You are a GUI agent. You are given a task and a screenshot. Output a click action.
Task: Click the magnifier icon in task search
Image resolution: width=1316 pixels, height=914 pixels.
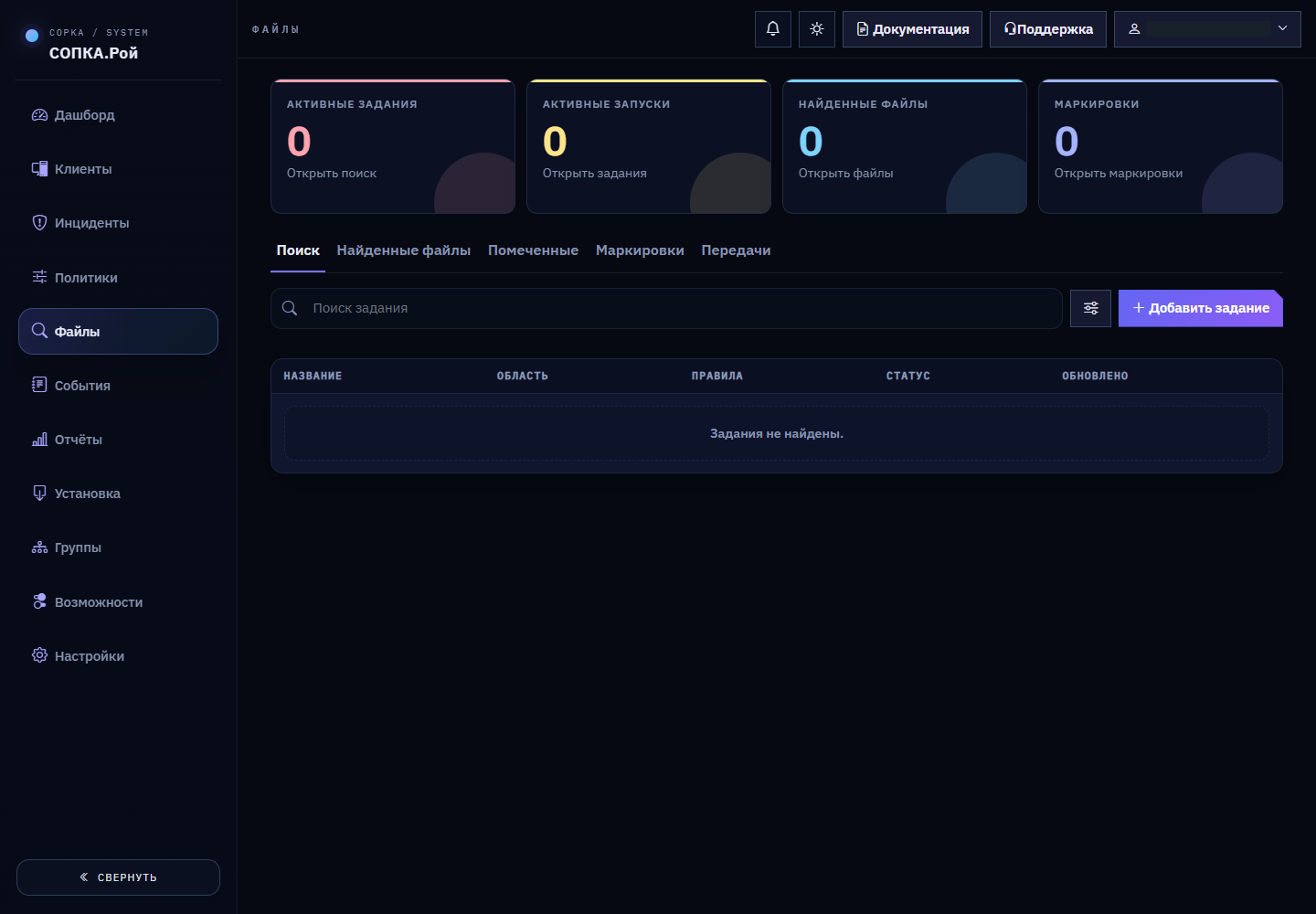click(x=290, y=308)
